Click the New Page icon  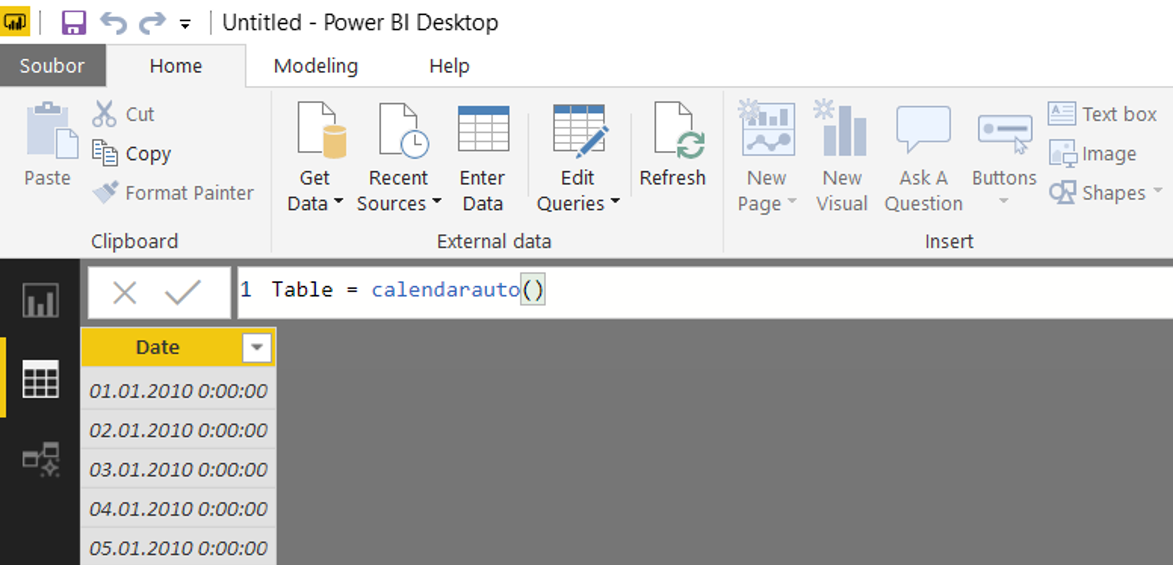pyautogui.click(x=766, y=129)
